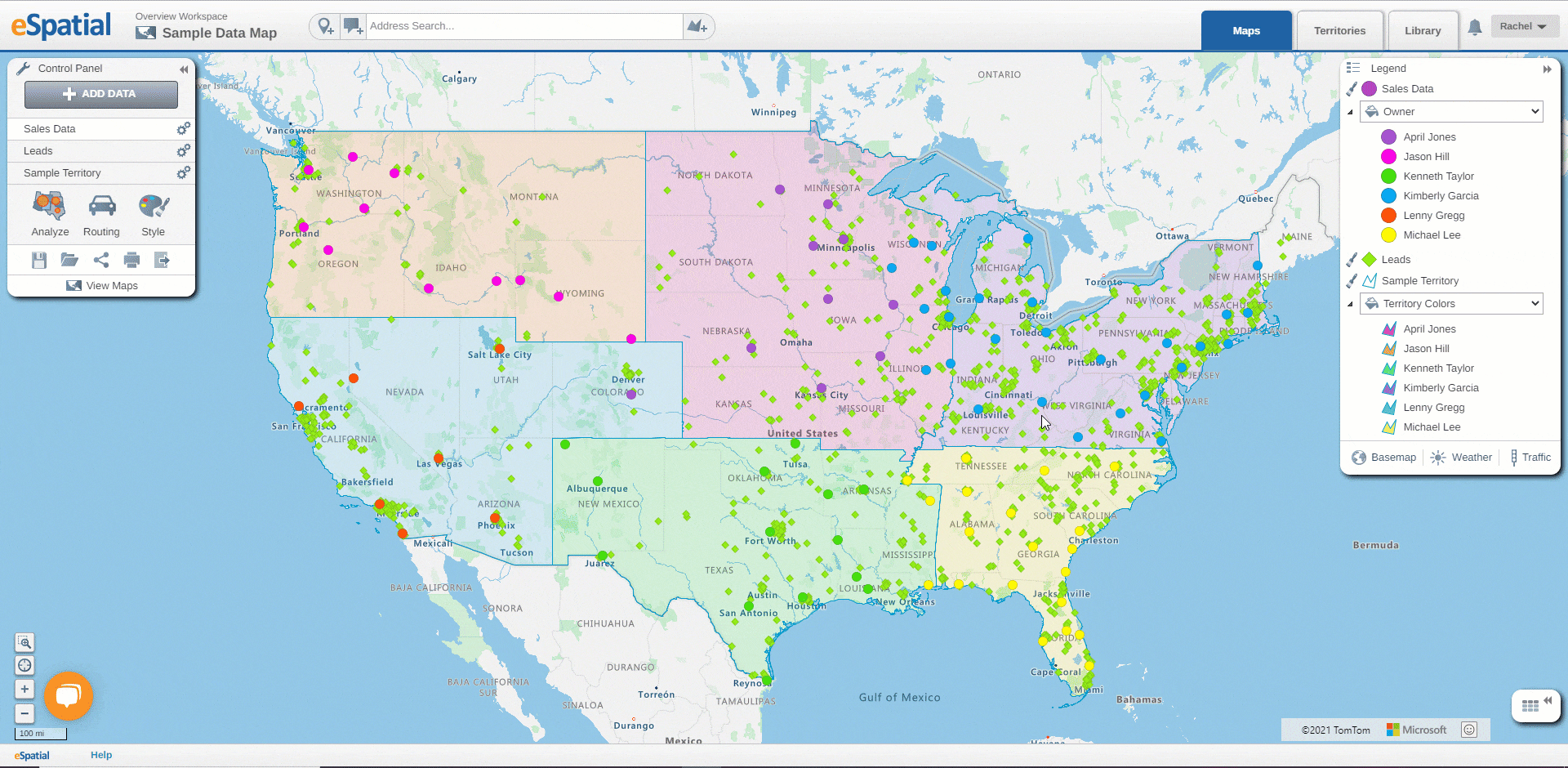Click Kimberly Garcia blue owner swatch
This screenshot has width=1568, height=768.
click(x=1388, y=196)
